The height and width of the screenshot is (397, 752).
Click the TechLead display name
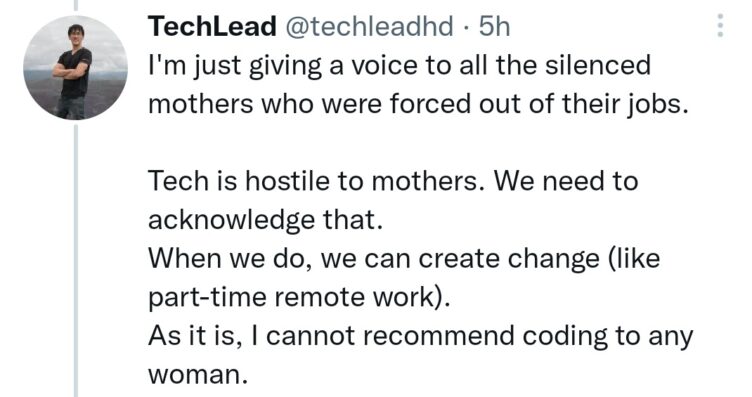[x=212, y=26]
